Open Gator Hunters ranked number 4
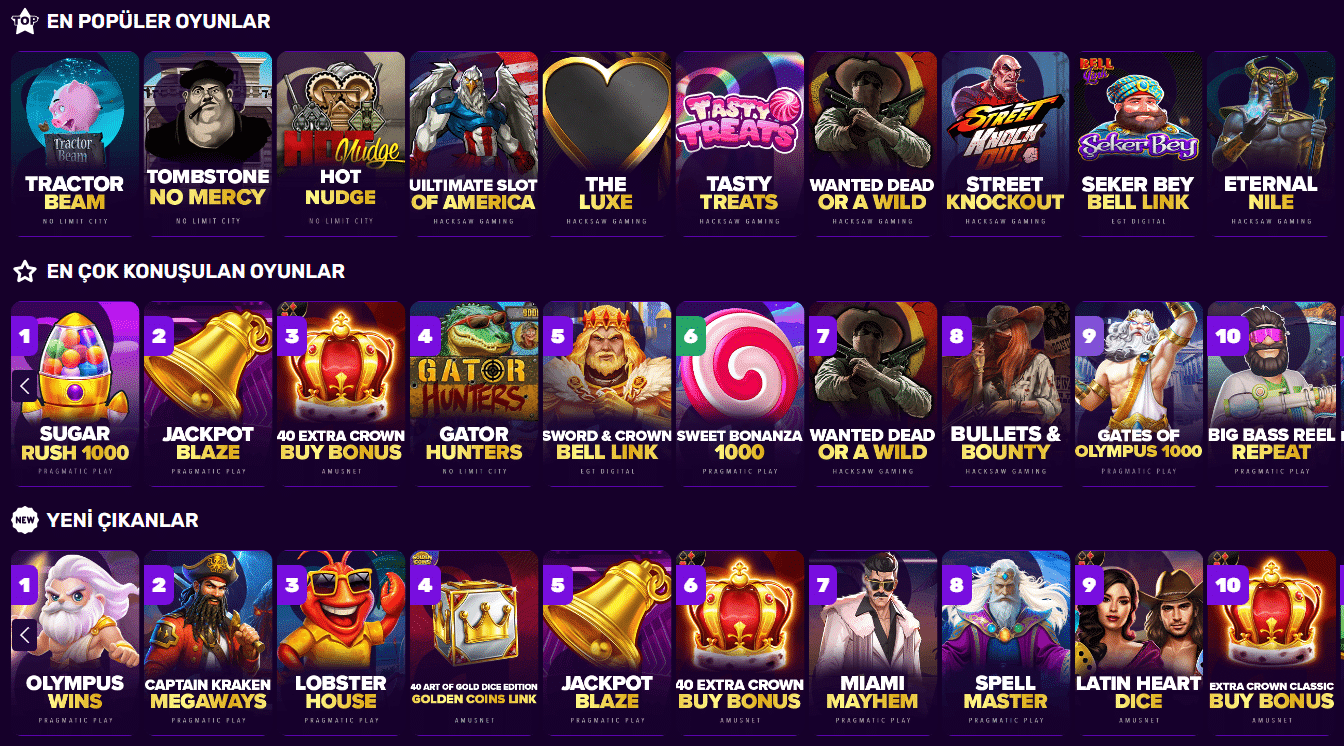1344x746 pixels. coord(474,394)
